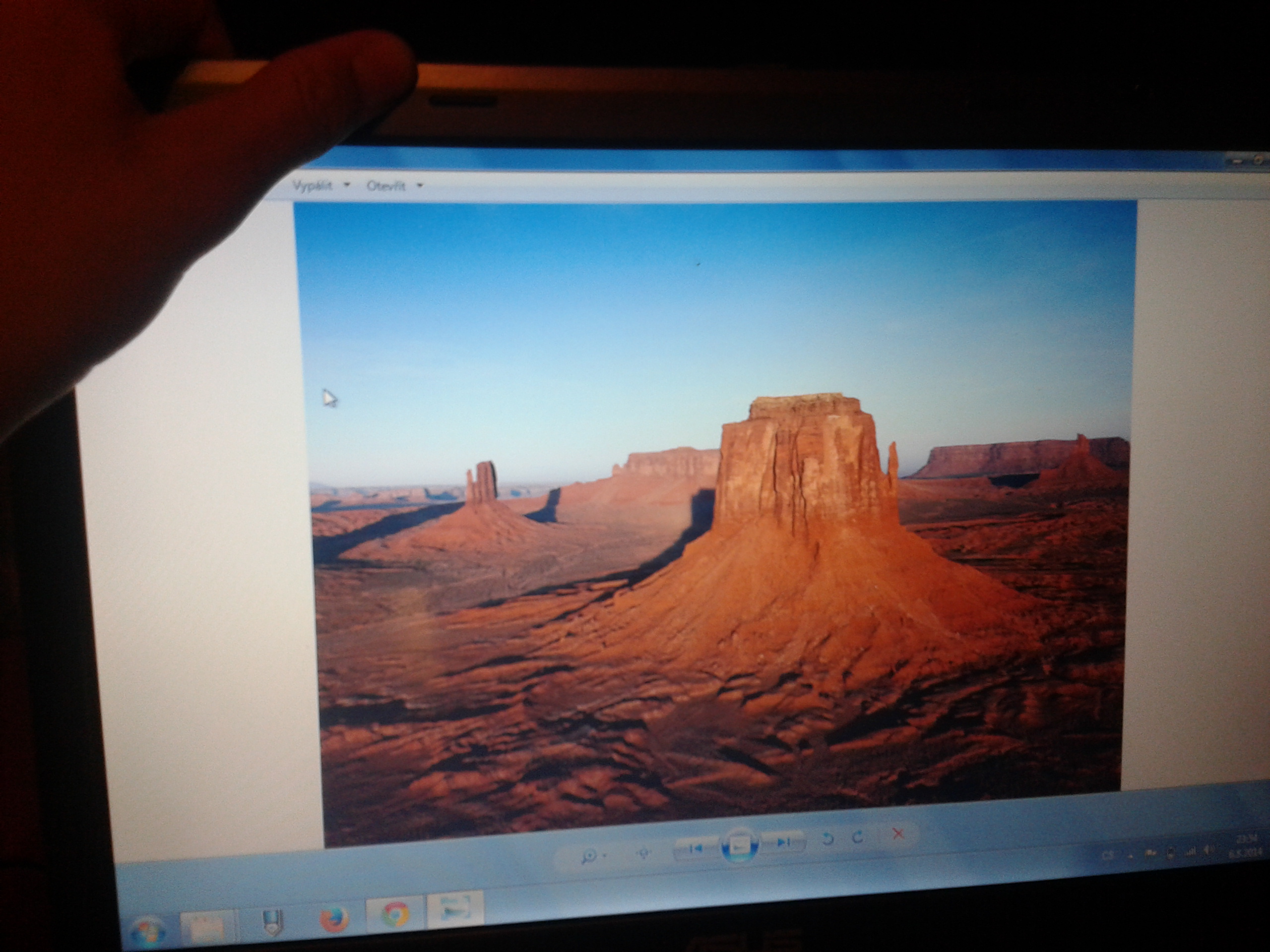Rotate the picture clockwise
The image size is (1270, 952).
[858, 837]
